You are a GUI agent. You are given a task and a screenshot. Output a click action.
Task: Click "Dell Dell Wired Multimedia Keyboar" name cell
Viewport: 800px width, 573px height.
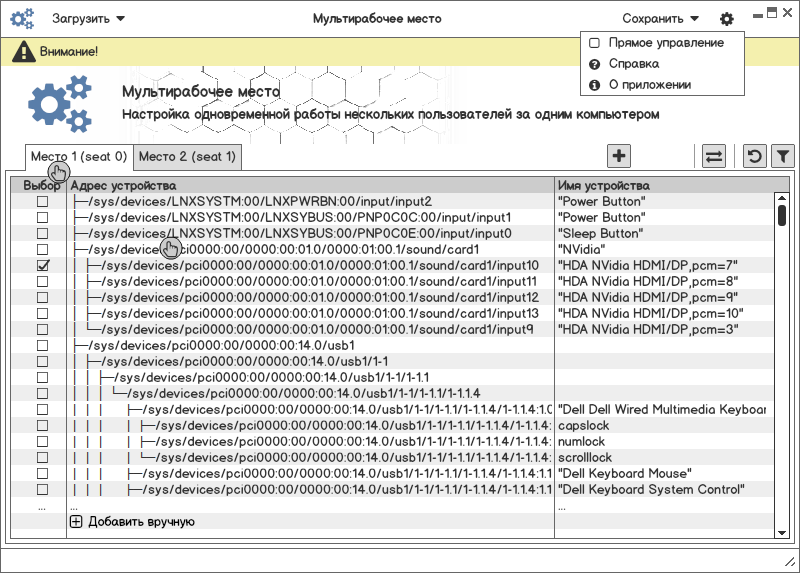tap(662, 409)
